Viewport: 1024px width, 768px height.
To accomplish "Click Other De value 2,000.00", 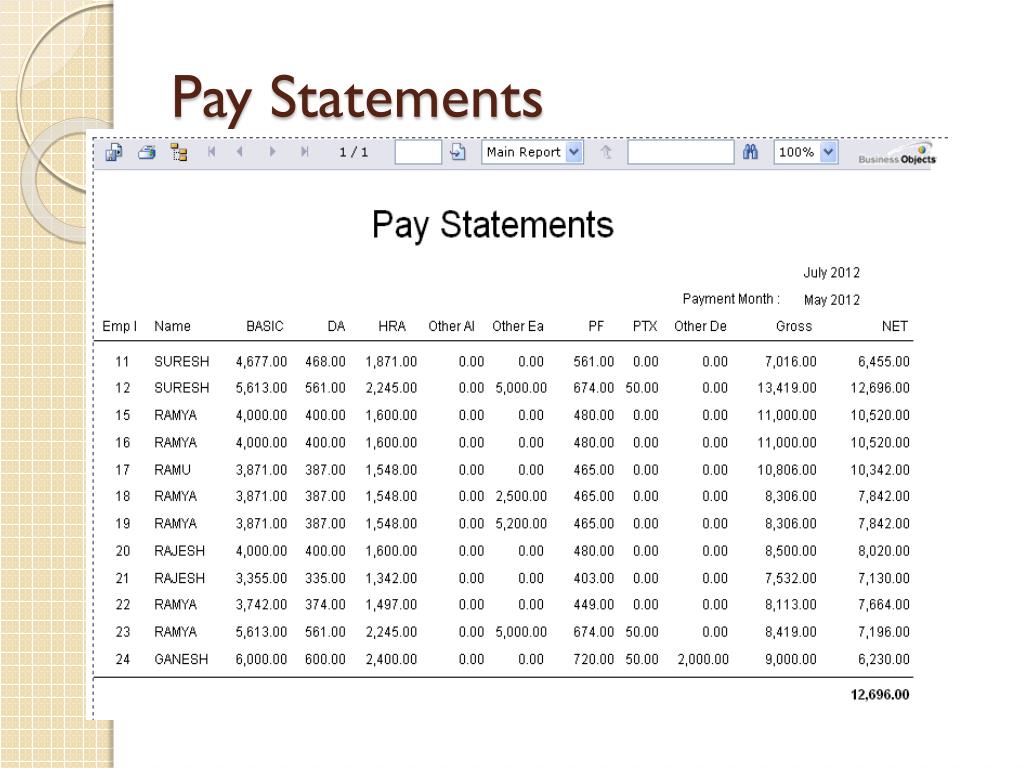I will click(x=703, y=659).
